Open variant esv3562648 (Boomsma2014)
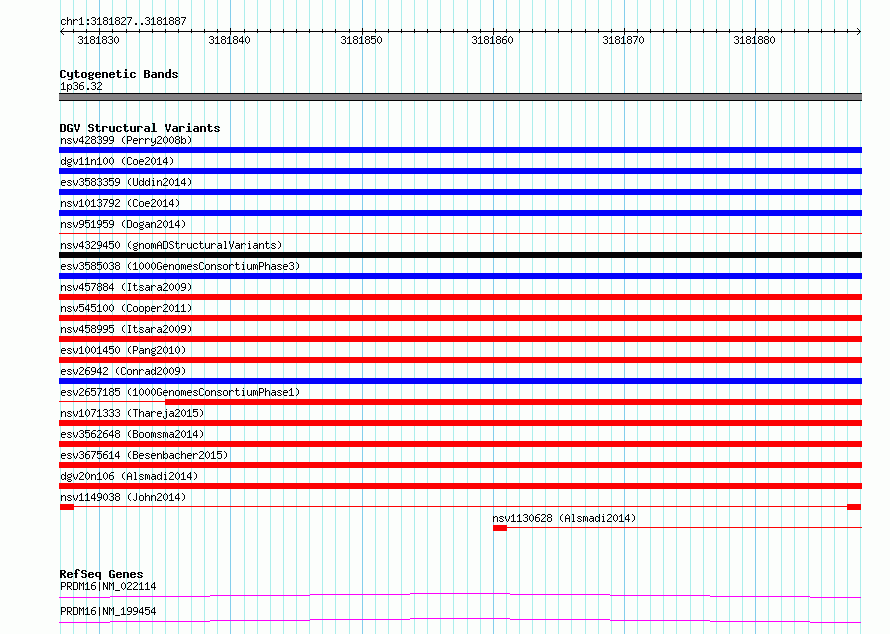The image size is (890, 634). point(132,434)
